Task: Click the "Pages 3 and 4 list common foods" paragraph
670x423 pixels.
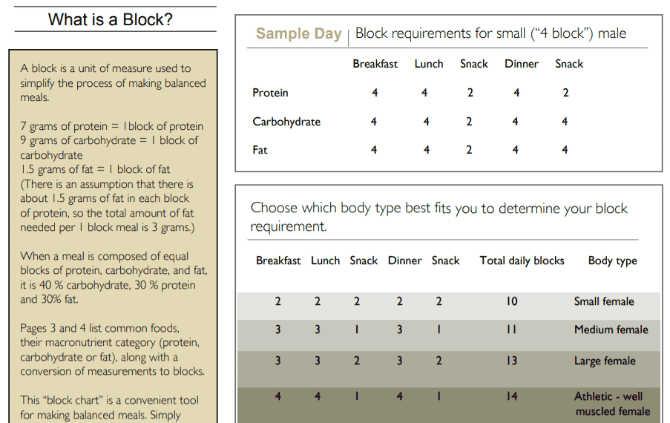Action: click(x=110, y=350)
